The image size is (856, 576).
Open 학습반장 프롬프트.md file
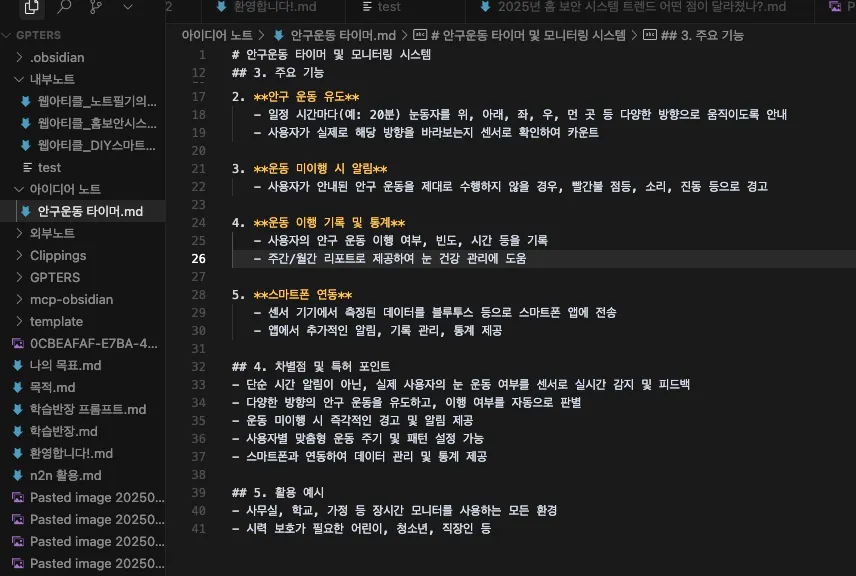pos(88,409)
